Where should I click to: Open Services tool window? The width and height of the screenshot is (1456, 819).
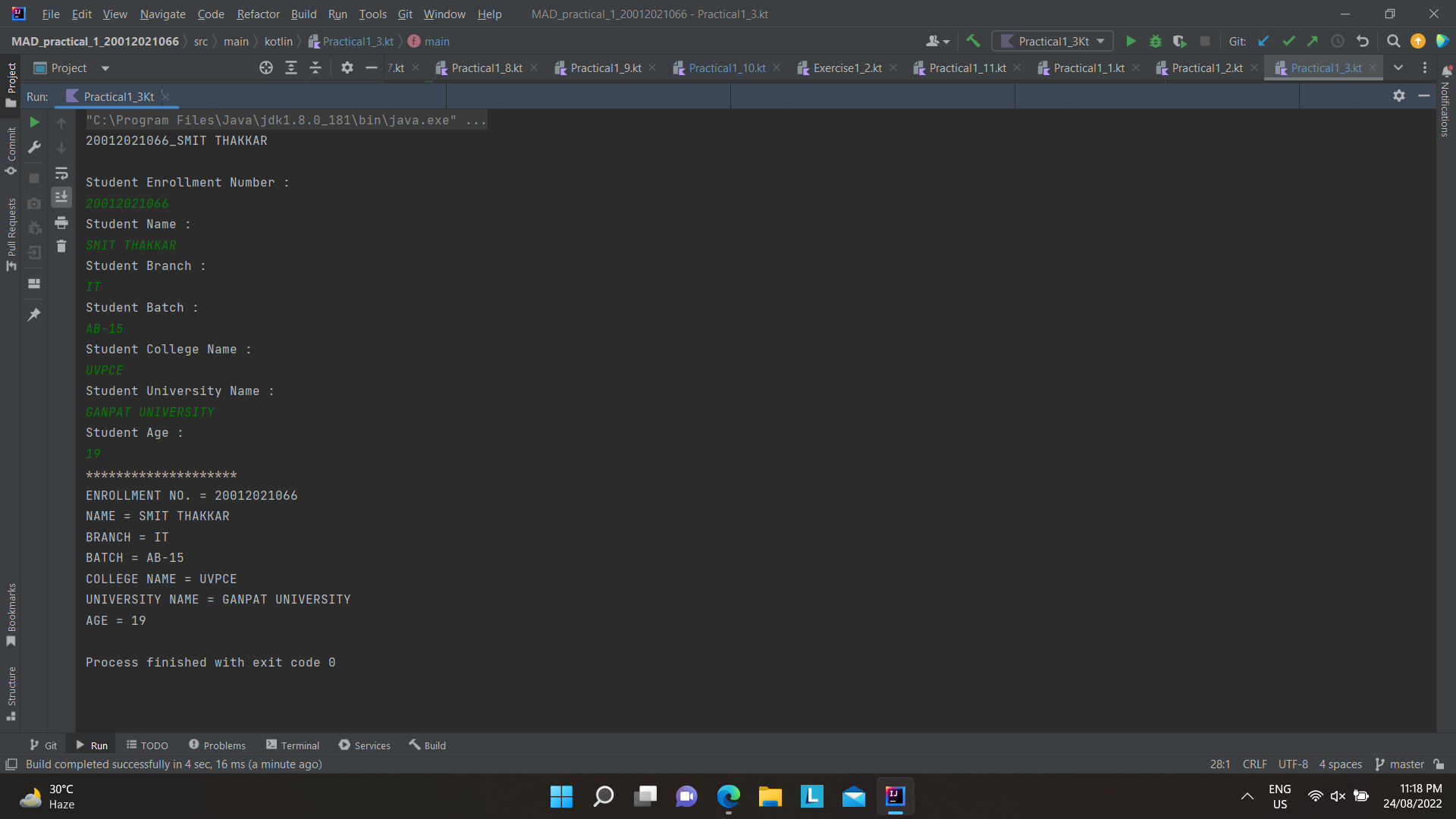click(365, 745)
